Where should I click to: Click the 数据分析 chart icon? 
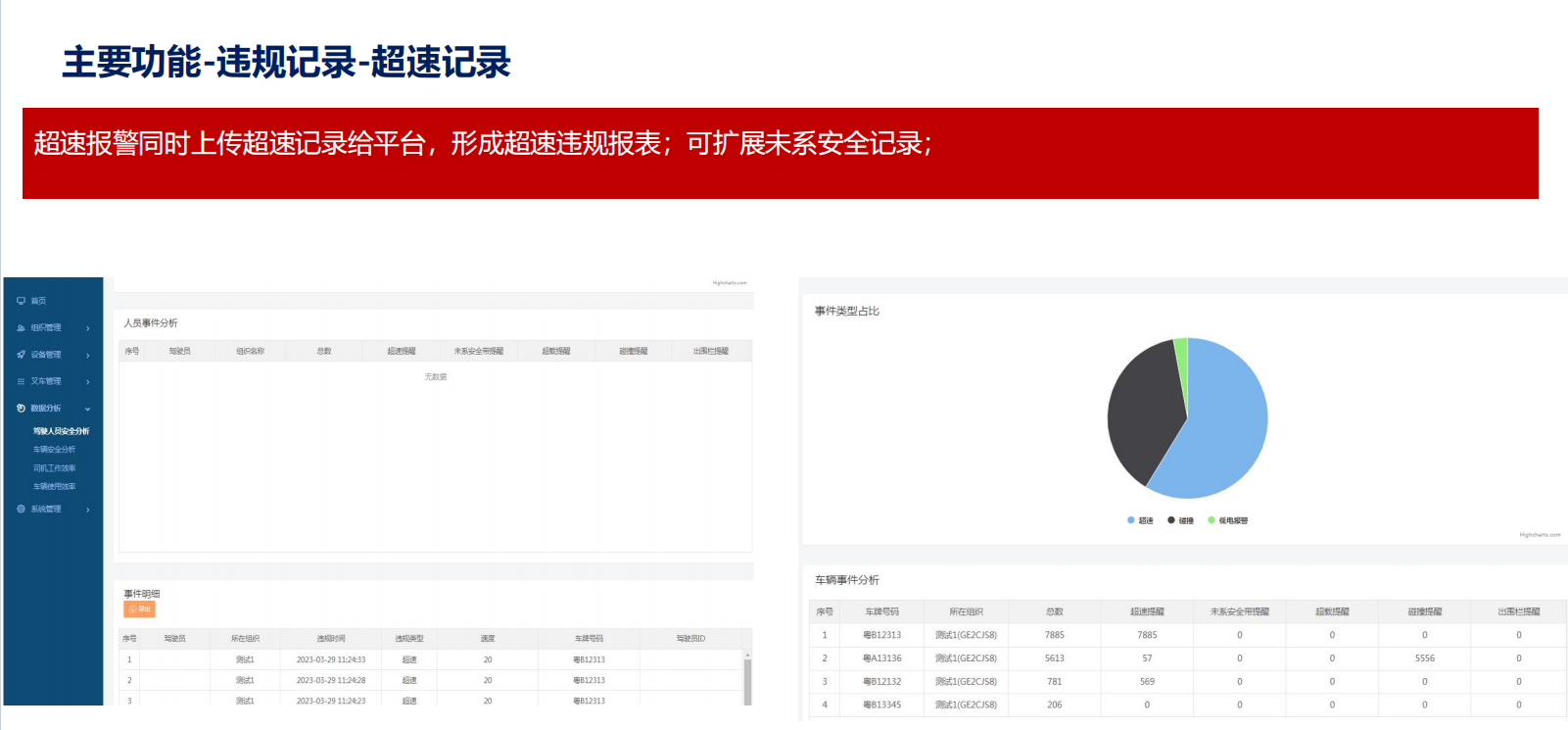[21, 409]
